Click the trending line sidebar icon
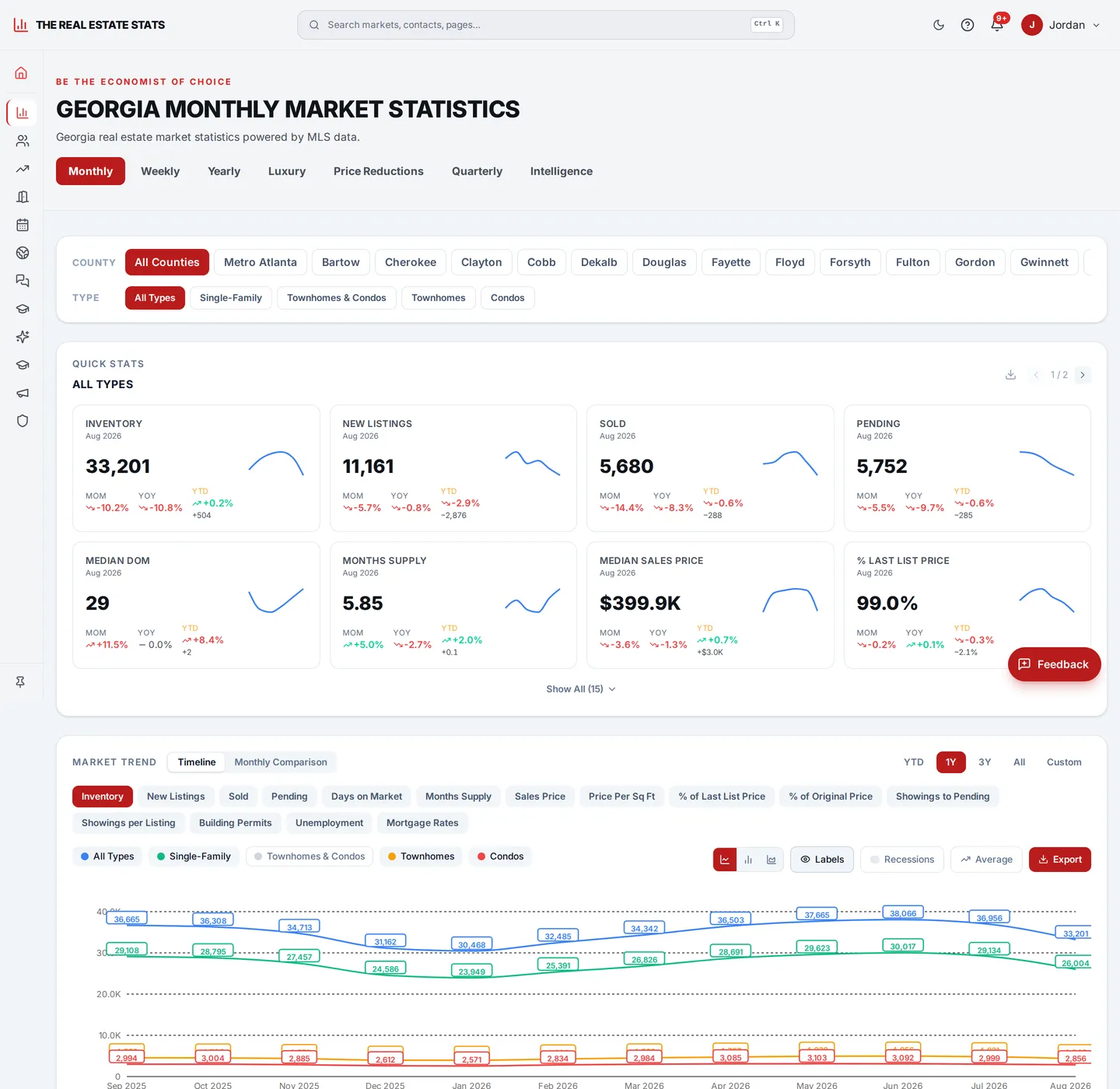 coord(22,169)
